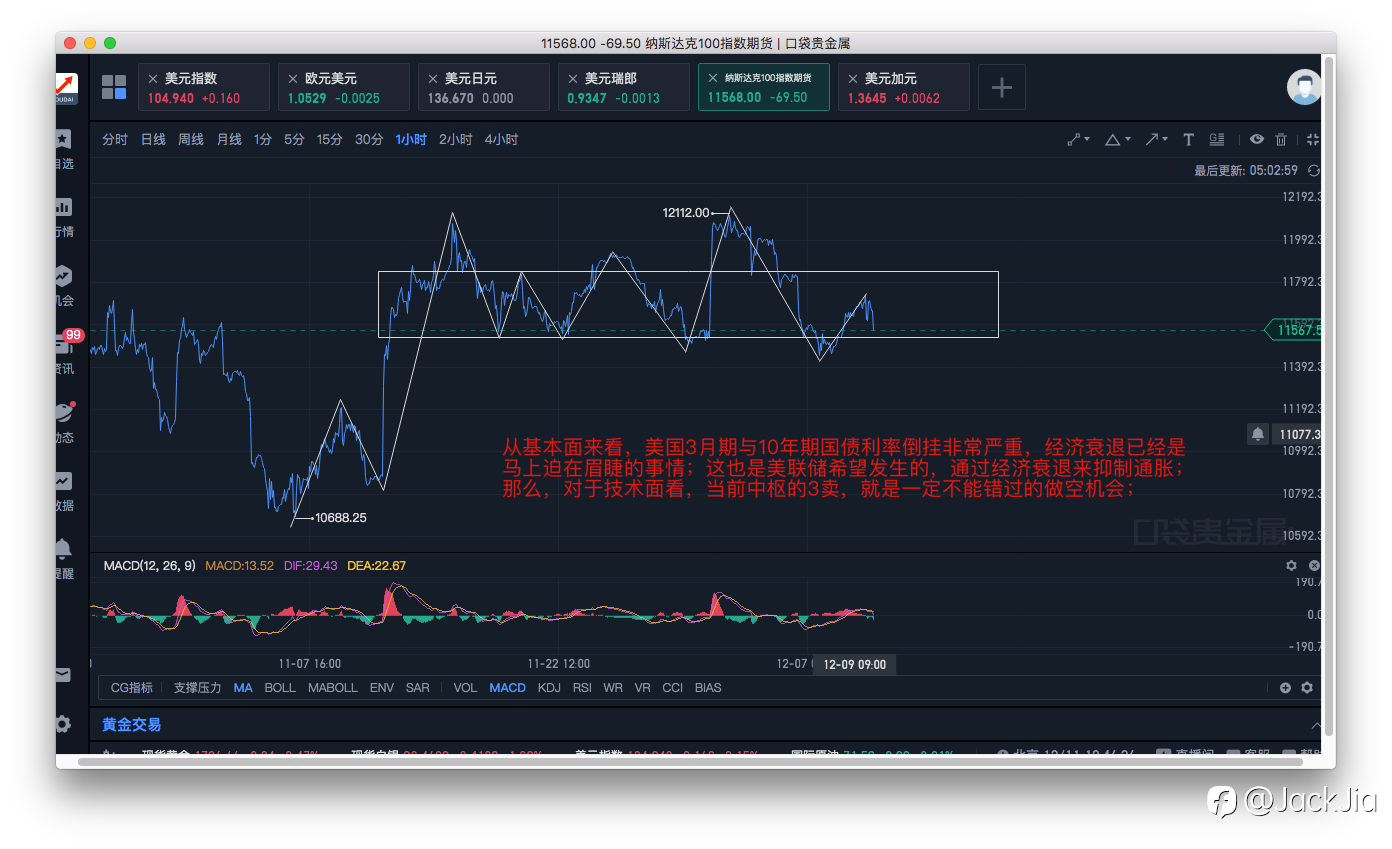1392x849 pixels.
Task: Select the 周线 timeframe
Action: coord(191,140)
